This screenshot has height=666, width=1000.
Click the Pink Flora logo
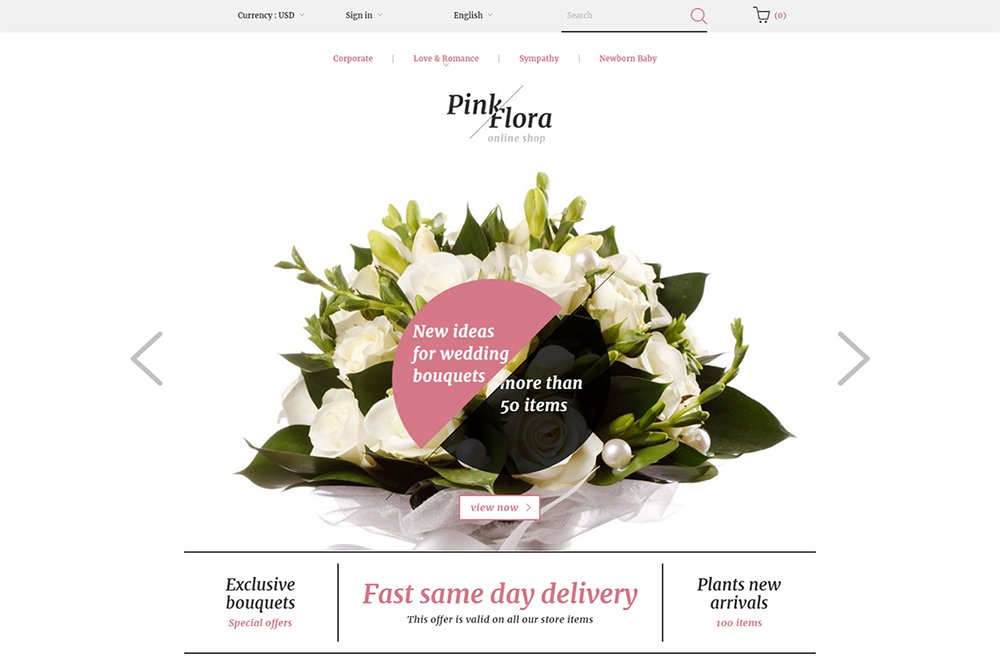(x=499, y=115)
